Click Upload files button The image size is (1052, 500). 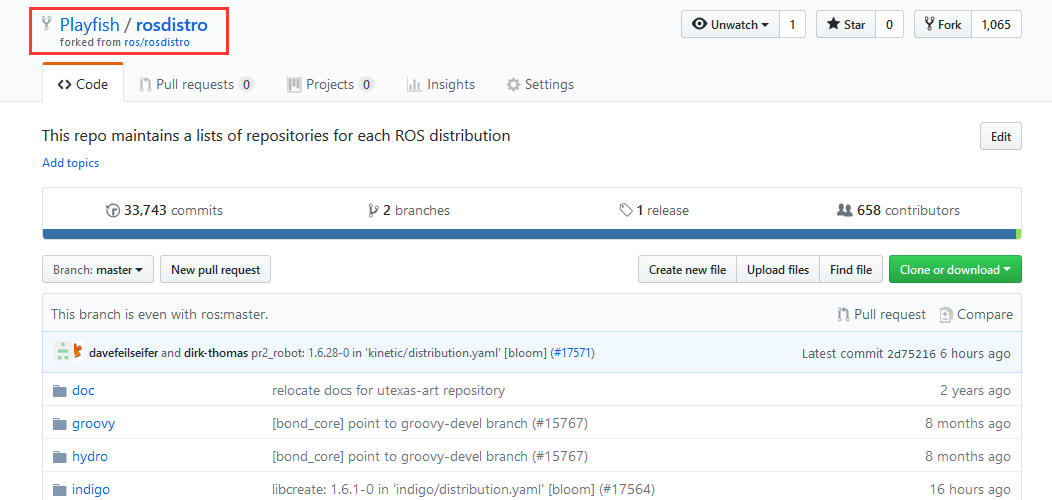tap(778, 270)
